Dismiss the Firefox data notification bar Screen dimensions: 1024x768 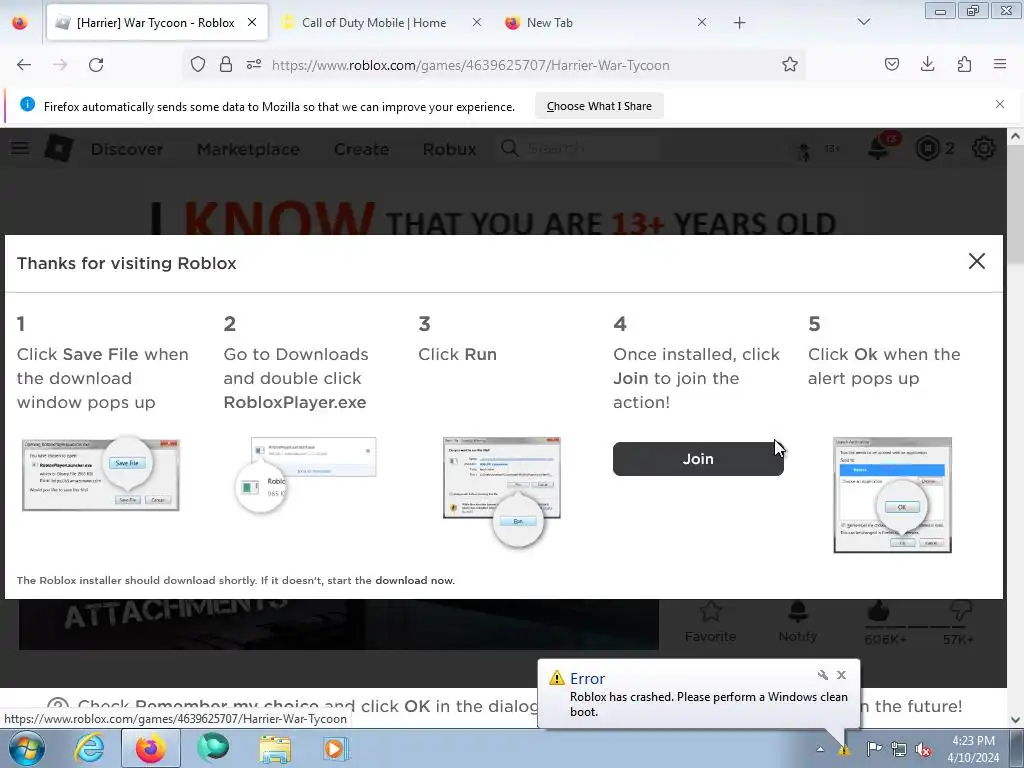(x=999, y=104)
